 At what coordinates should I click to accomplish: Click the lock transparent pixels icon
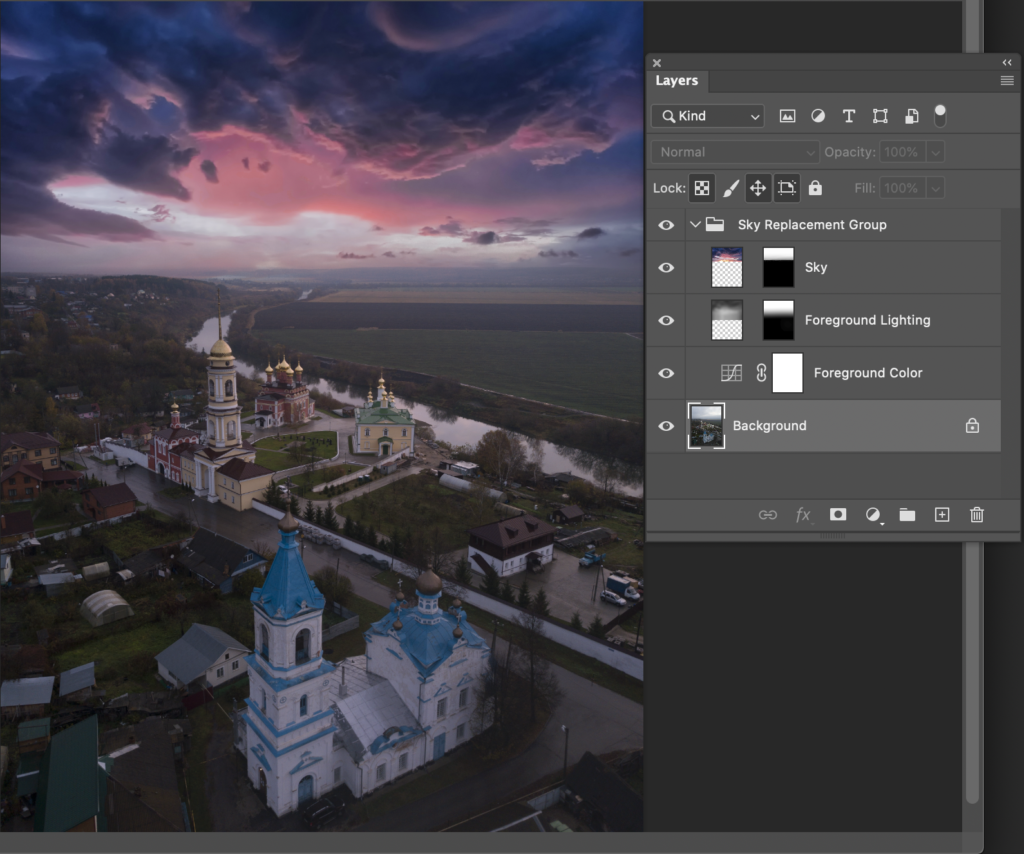702,188
